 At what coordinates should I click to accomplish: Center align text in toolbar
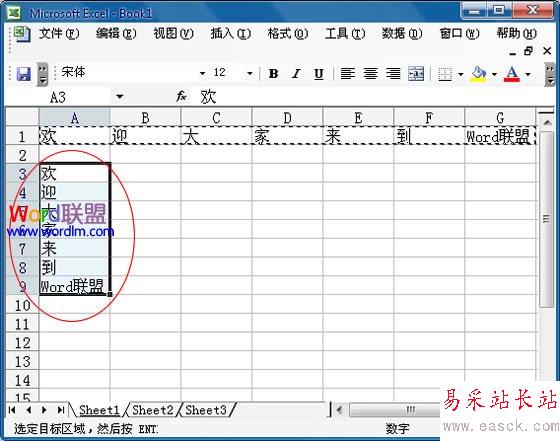click(x=370, y=74)
